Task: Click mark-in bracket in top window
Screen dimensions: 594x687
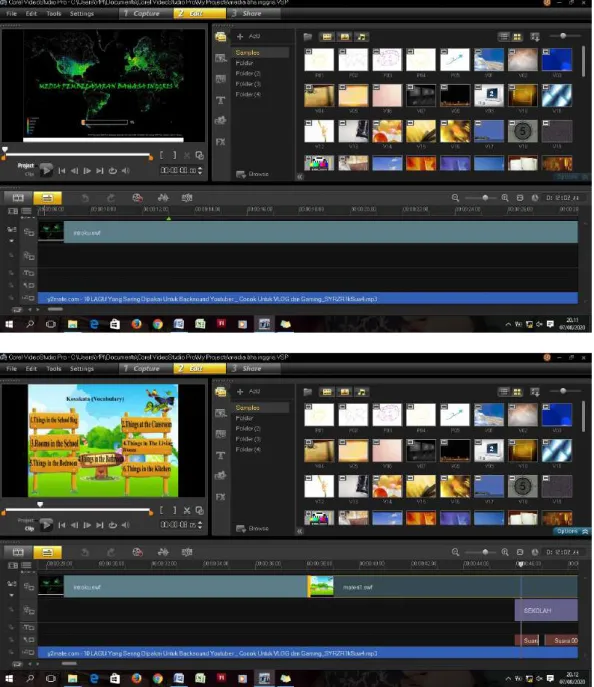Action: (162, 155)
